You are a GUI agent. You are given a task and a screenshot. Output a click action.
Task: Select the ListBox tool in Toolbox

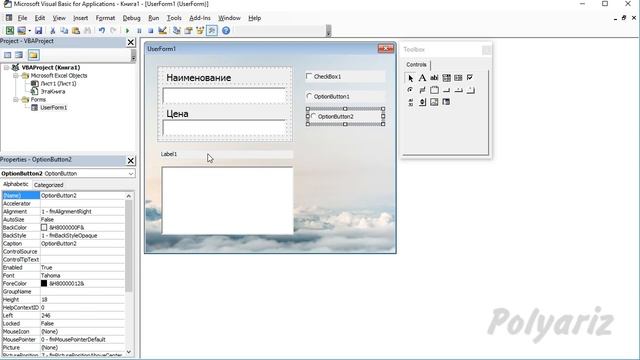[458, 78]
